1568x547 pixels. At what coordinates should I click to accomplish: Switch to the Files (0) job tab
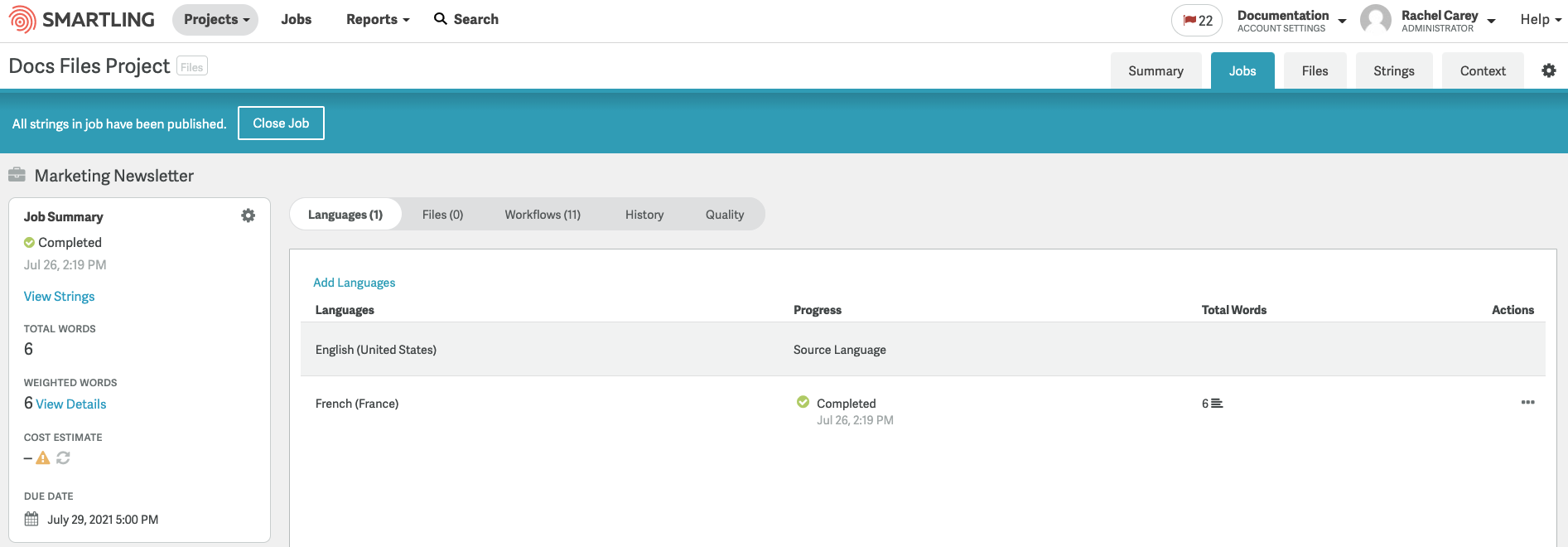[442, 215]
